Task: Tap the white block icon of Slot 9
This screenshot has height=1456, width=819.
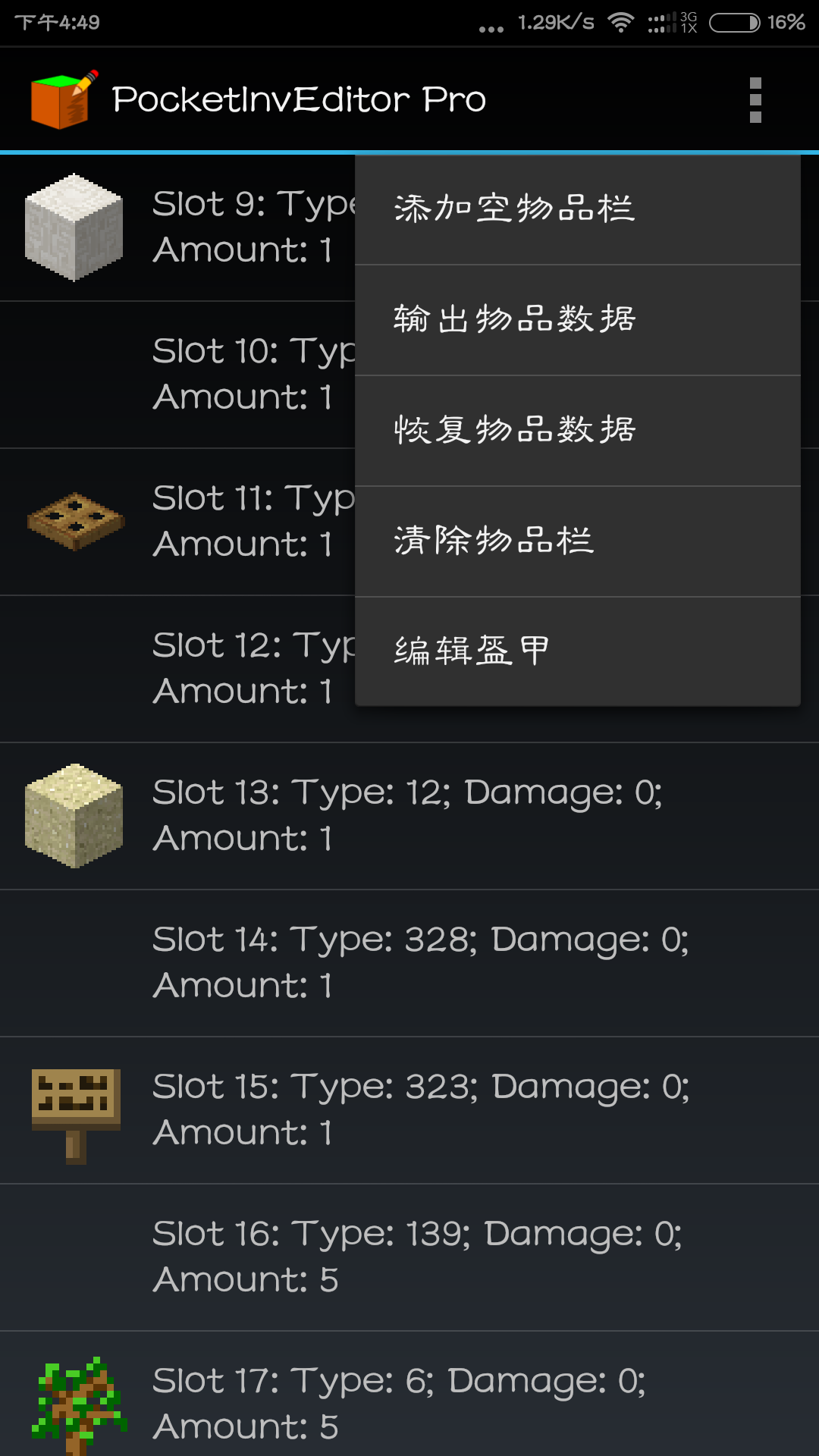Action: pos(74,227)
